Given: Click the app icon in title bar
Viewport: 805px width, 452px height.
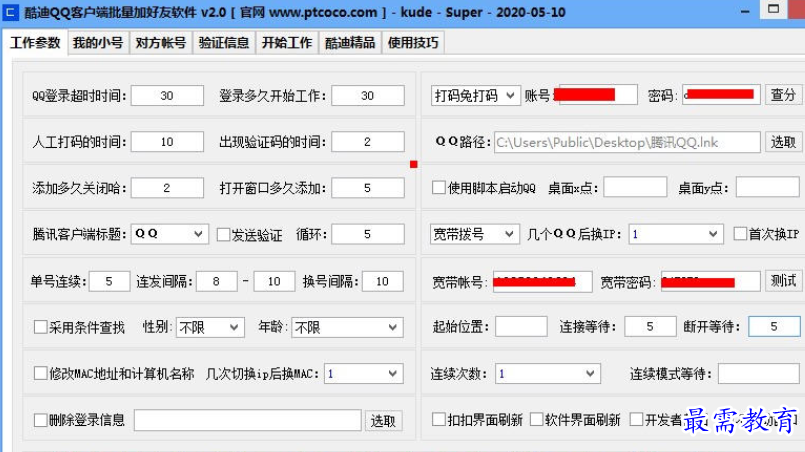Looking at the screenshot, I should pyautogui.click(x=10, y=12).
